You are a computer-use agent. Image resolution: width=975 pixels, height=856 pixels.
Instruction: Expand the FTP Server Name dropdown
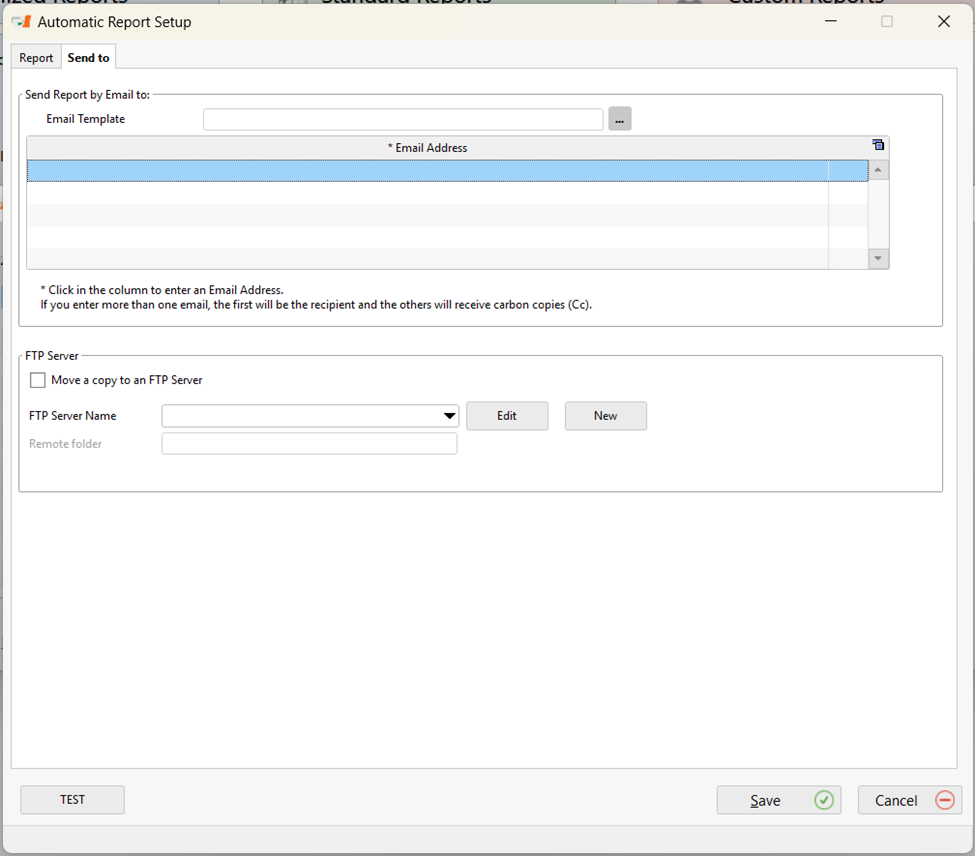pyautogui.click(x=449, y=416)
